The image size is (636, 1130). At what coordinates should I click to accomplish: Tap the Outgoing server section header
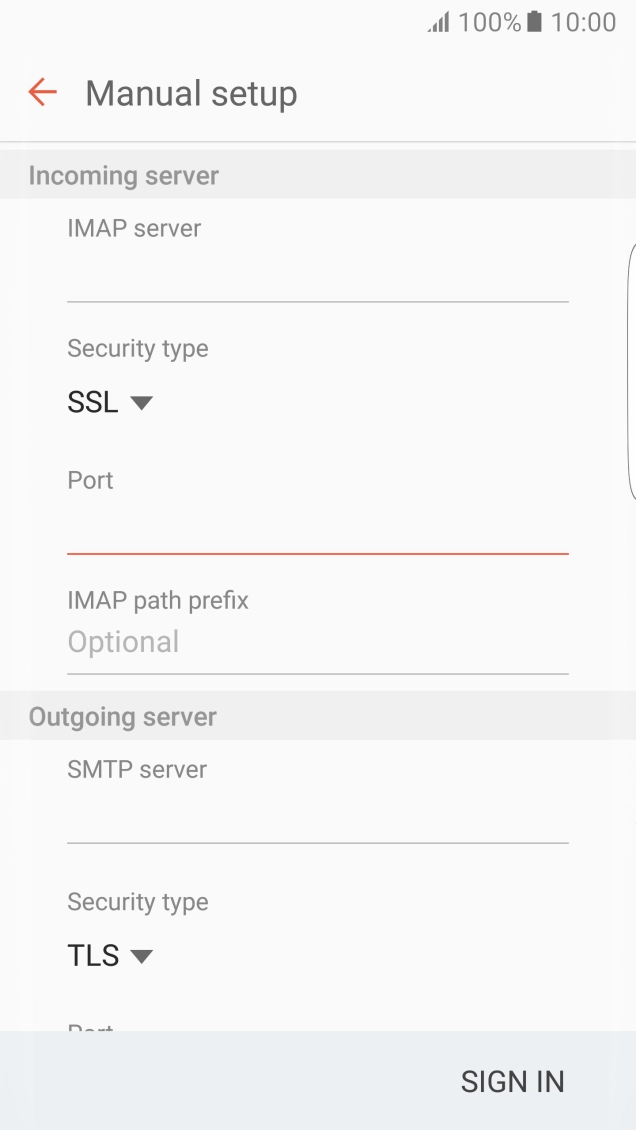point(123,717)
